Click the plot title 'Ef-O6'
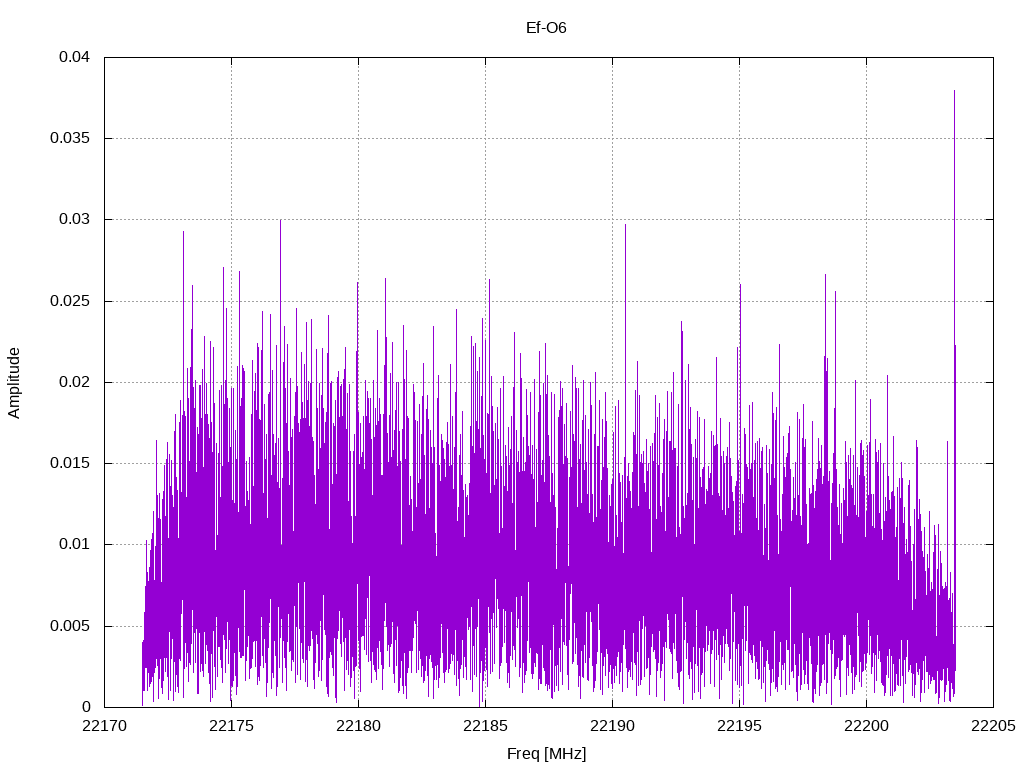1024x768 pixels. point(546,27)
